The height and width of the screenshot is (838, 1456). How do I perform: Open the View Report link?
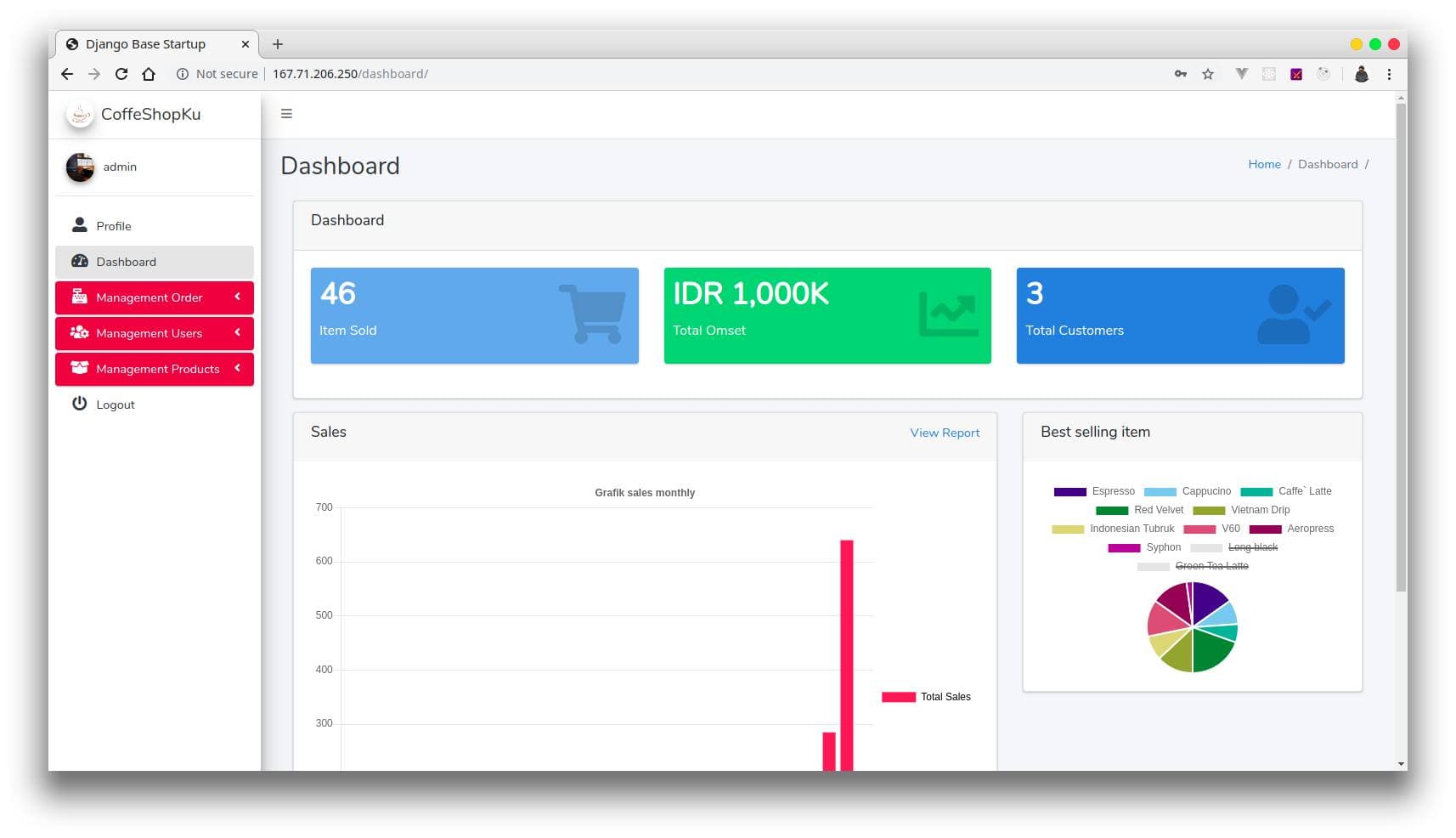click(x=945, y=433)
